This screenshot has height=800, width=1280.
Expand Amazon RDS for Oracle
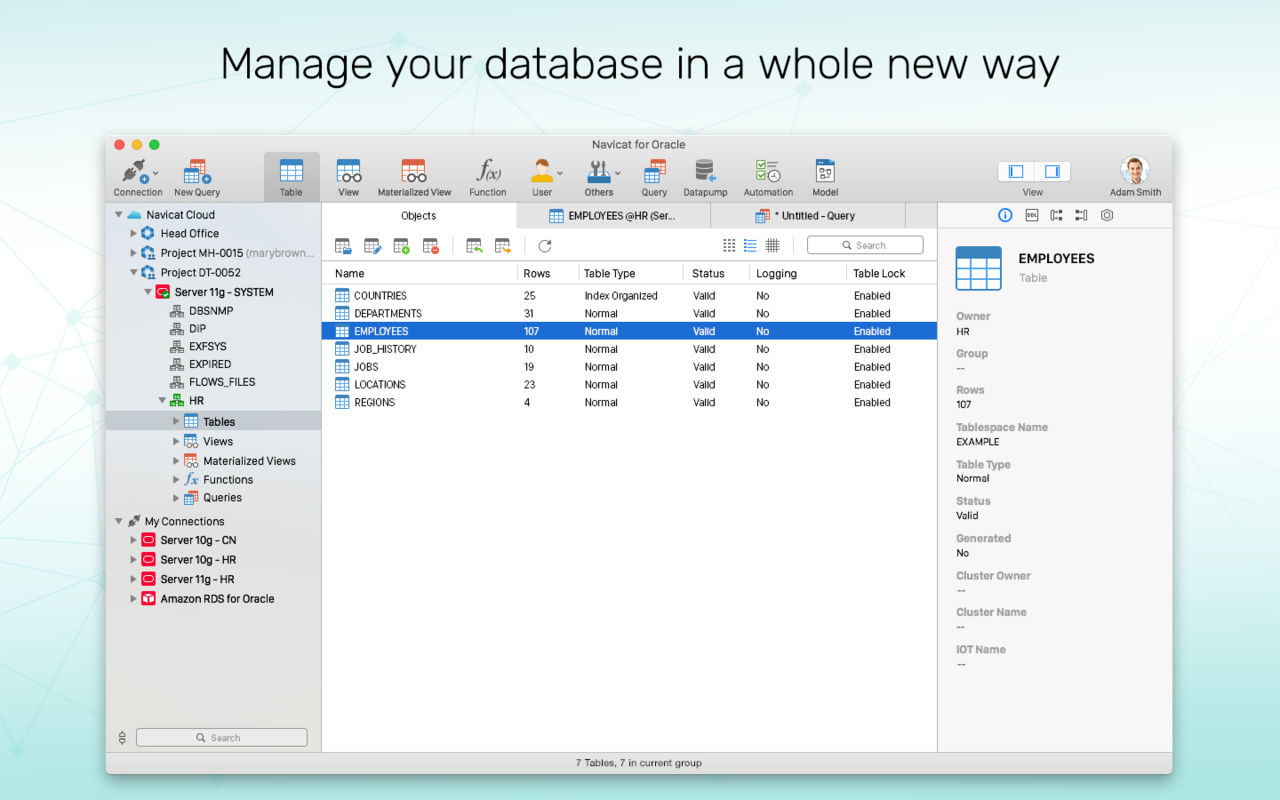pos(133,599)
